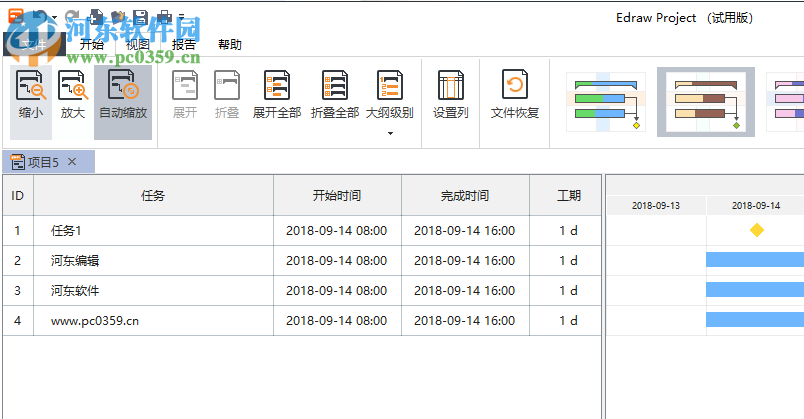The image size is (804, 419).
Task: Switch to the 视图 ribbon tab
Action: [137, 45]
